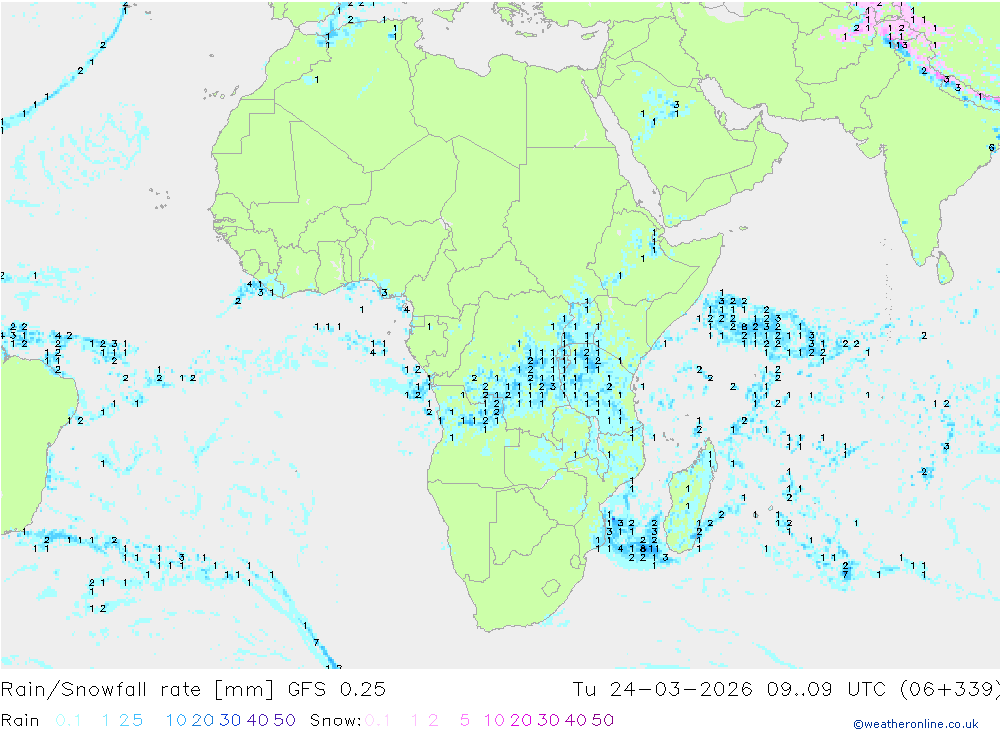Click the 'Snow:' legend label
Image resolution: width=1000 pixels, height=733 pixels.
[x=335, y=720]
